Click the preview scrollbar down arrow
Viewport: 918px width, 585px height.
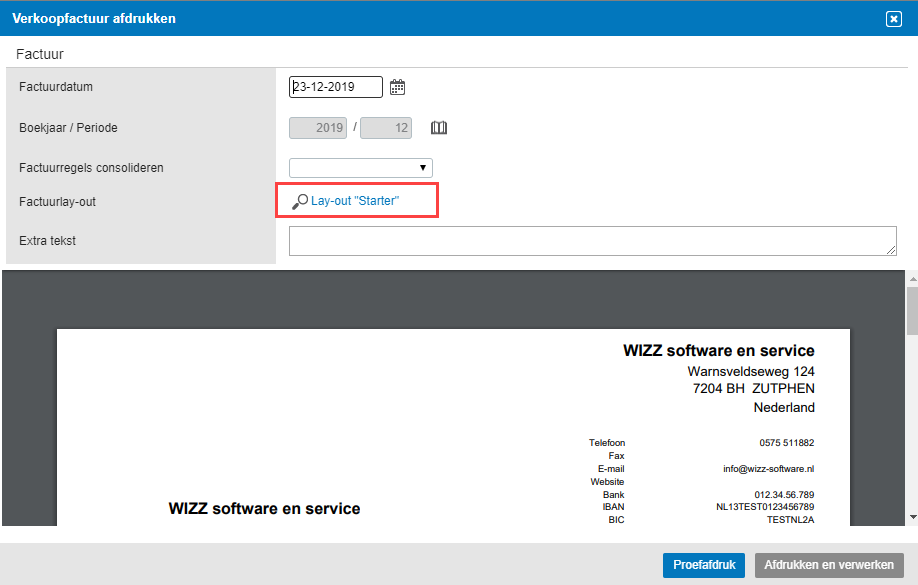coord(911,517)
